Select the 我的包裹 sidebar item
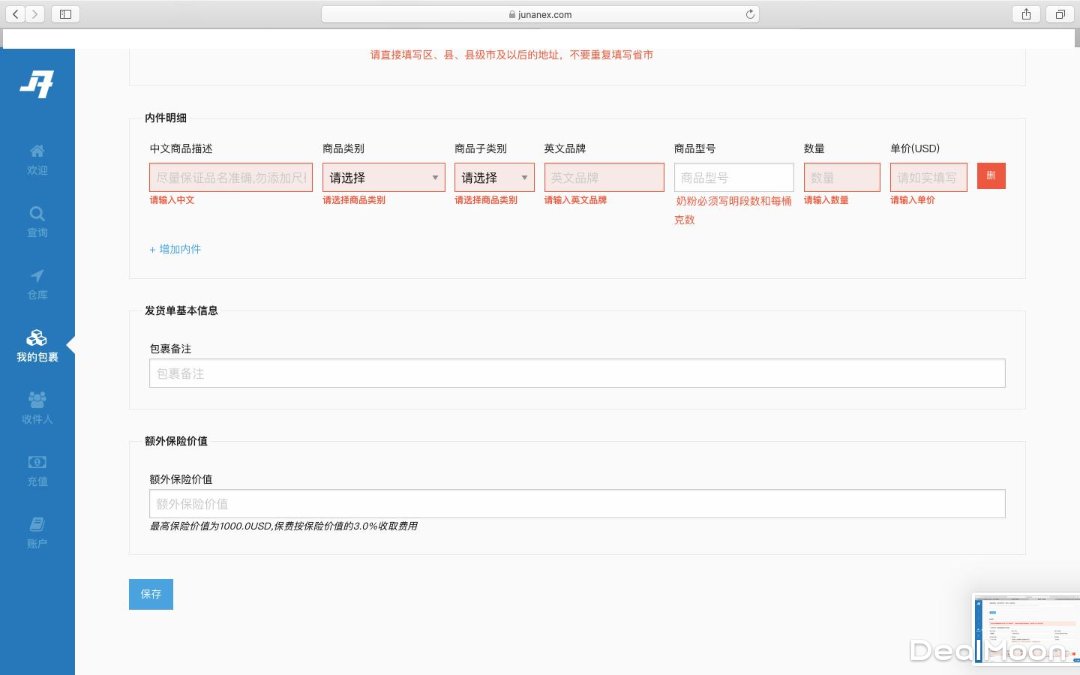Image resolution: width=1080 pixels, height=675 pixels. click(x=37, y=346)
